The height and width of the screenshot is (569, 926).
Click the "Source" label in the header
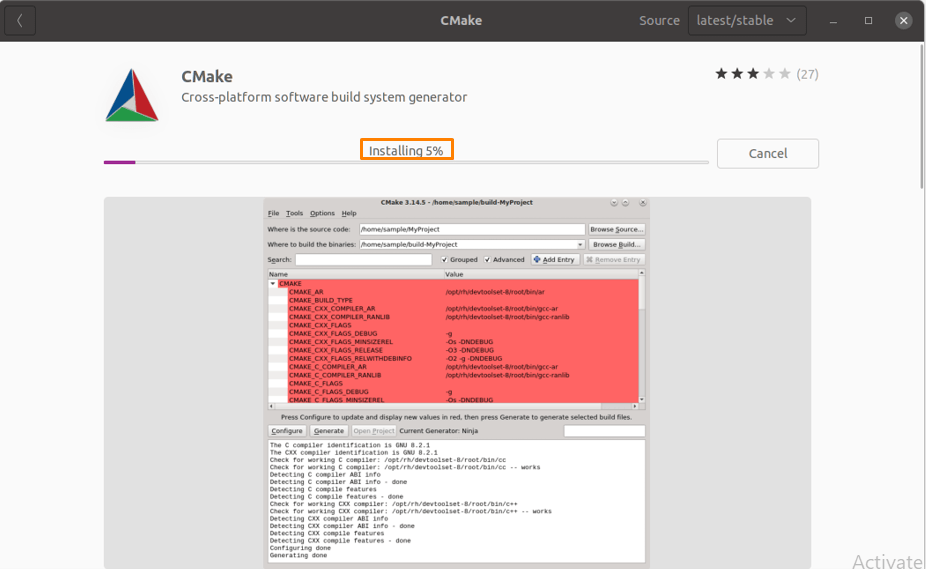click(x=659, y=21)
